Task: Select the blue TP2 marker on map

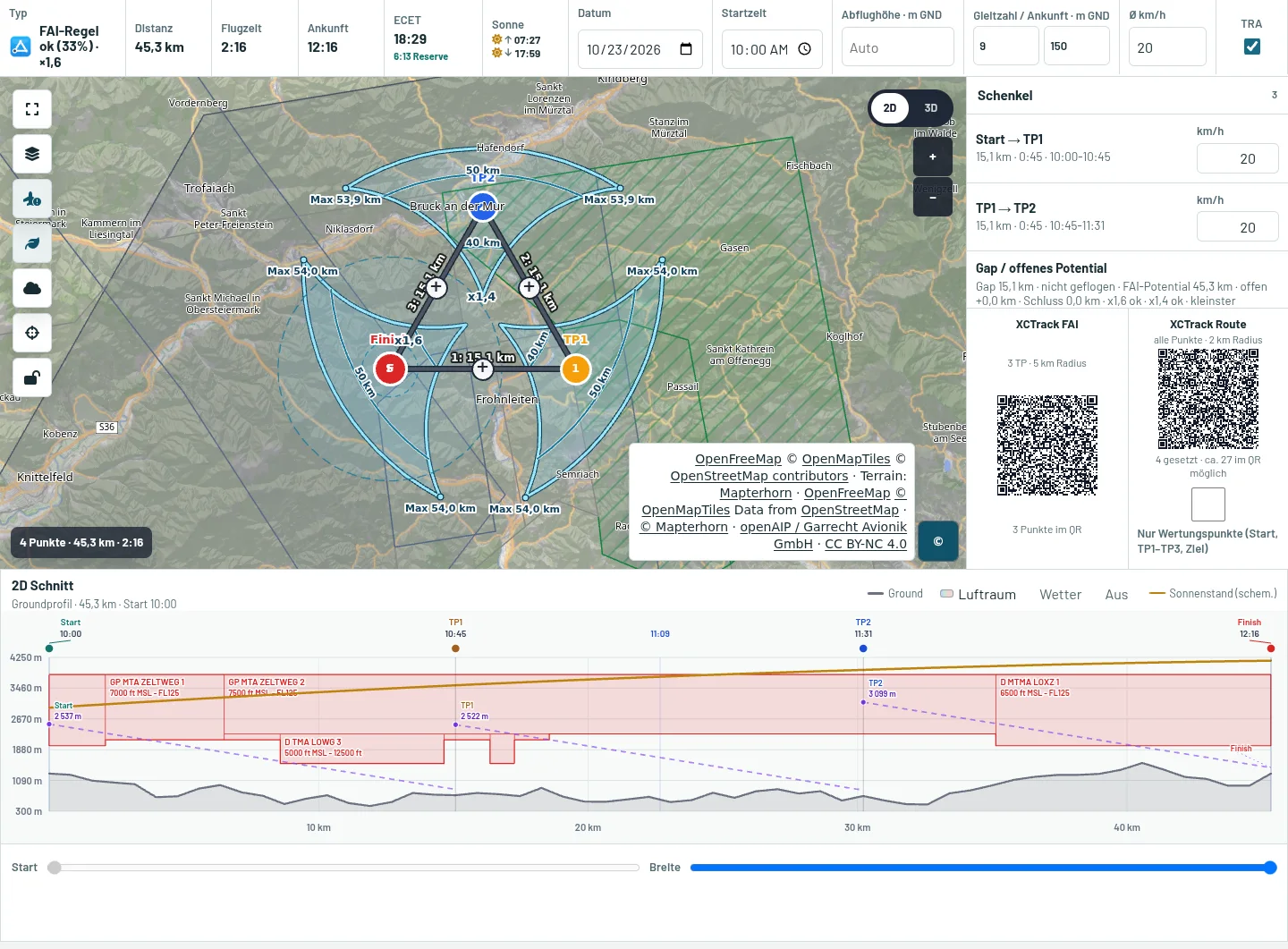Action: point(483,207)
